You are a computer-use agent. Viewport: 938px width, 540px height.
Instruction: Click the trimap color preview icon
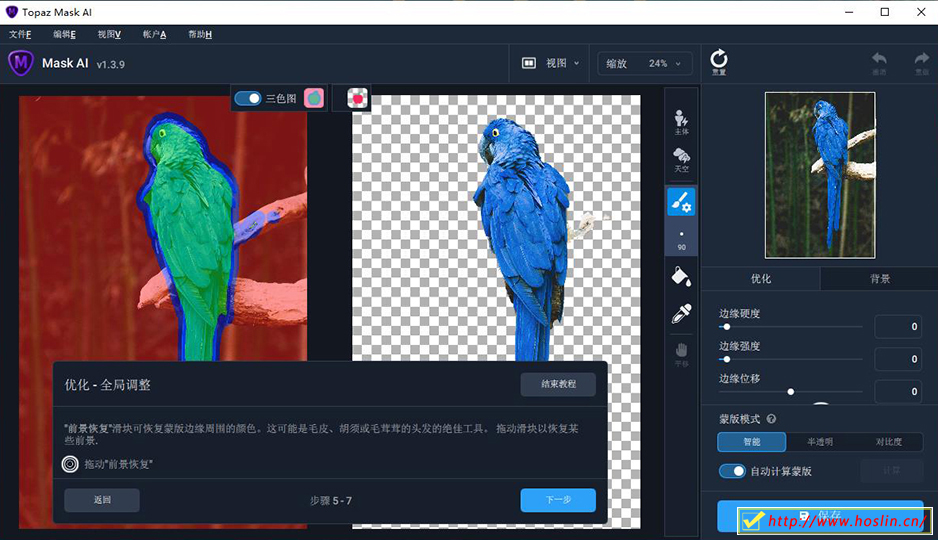313,97
